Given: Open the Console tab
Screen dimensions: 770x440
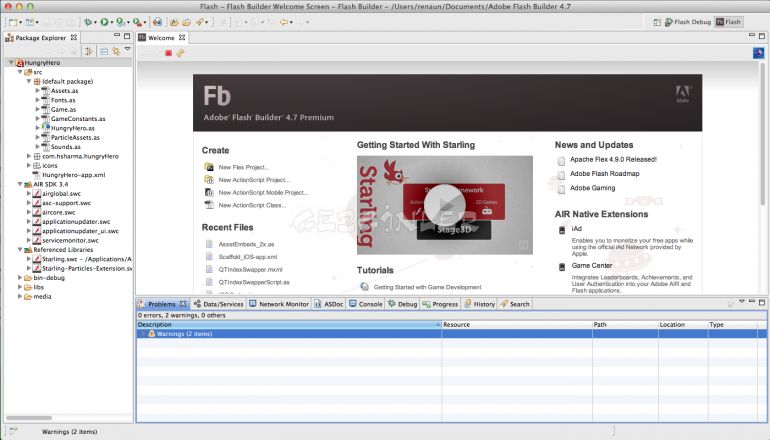Looking at the screenshot, I should tap(366, 304).
